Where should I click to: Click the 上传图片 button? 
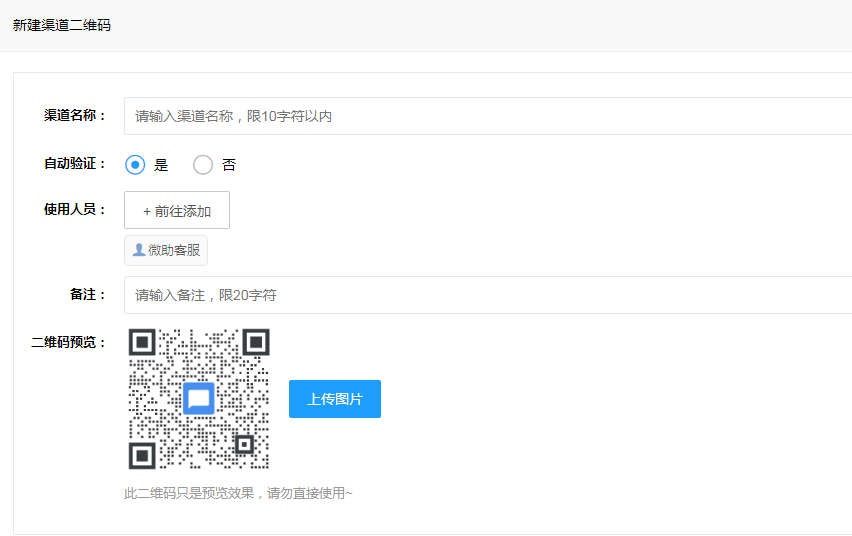tap(335, 399)
